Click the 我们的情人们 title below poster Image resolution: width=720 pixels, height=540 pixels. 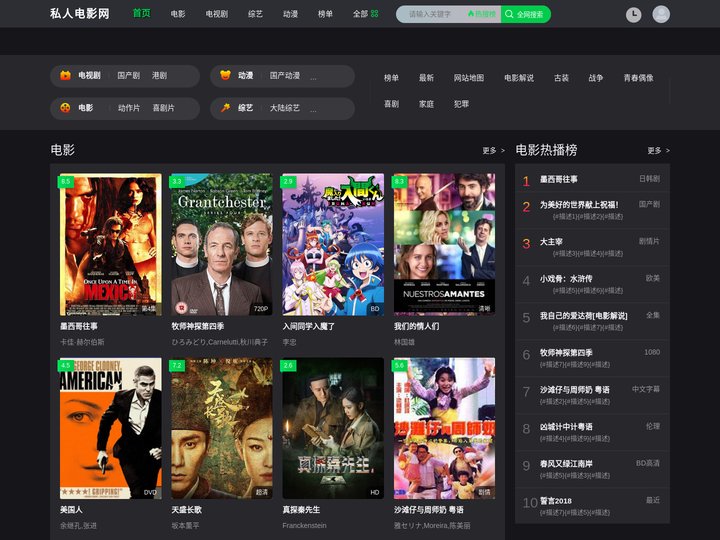pos(416,326)
